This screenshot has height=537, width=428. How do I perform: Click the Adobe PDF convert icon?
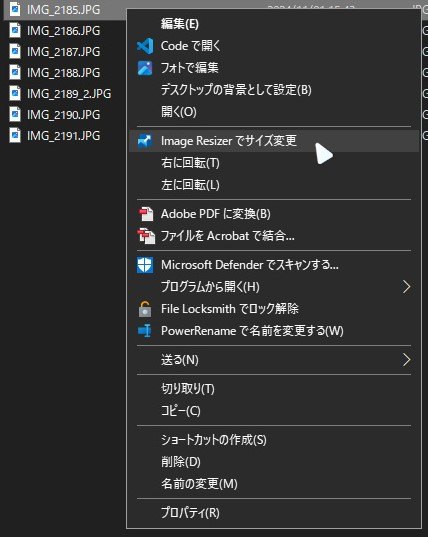[146, 214]
